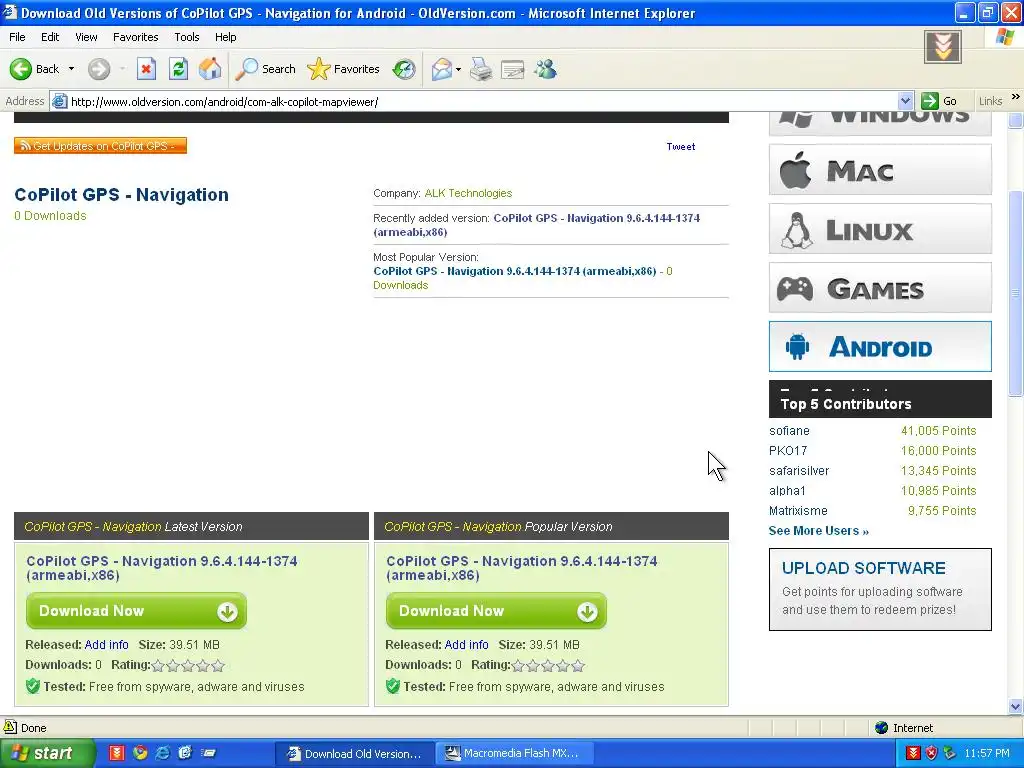Click scrollbar down arrow
1024x768 pixels.
[1015, 706]
